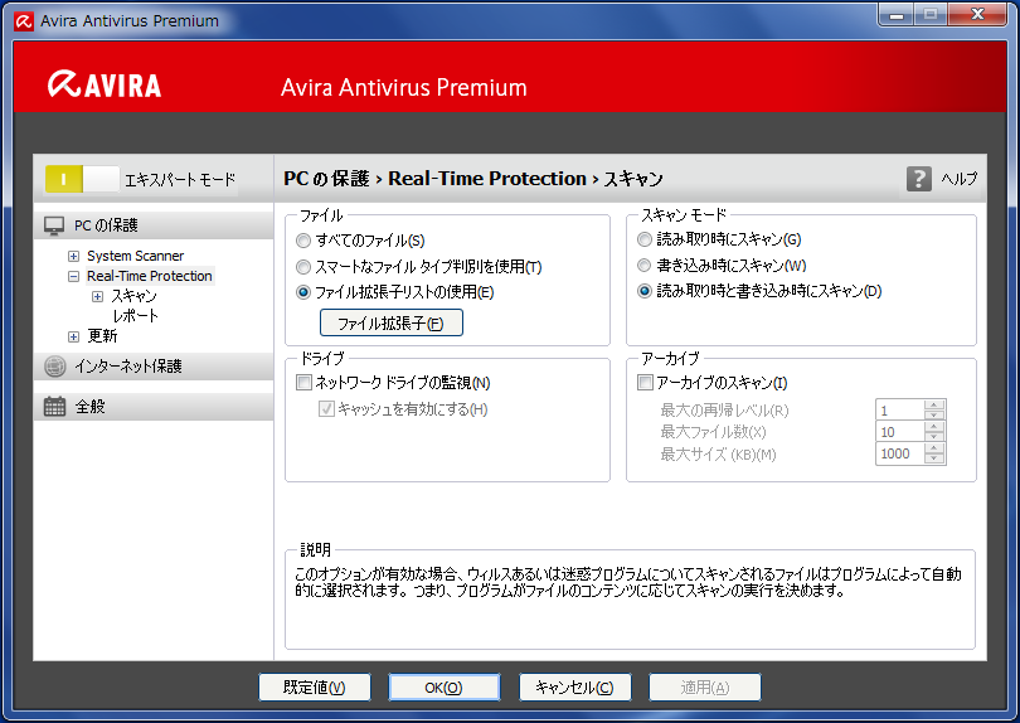Click the 最大ファイル数 field showing 10
Image resolution: width=1020 pixels, height=723 pixels.
[x=900, y=432]
